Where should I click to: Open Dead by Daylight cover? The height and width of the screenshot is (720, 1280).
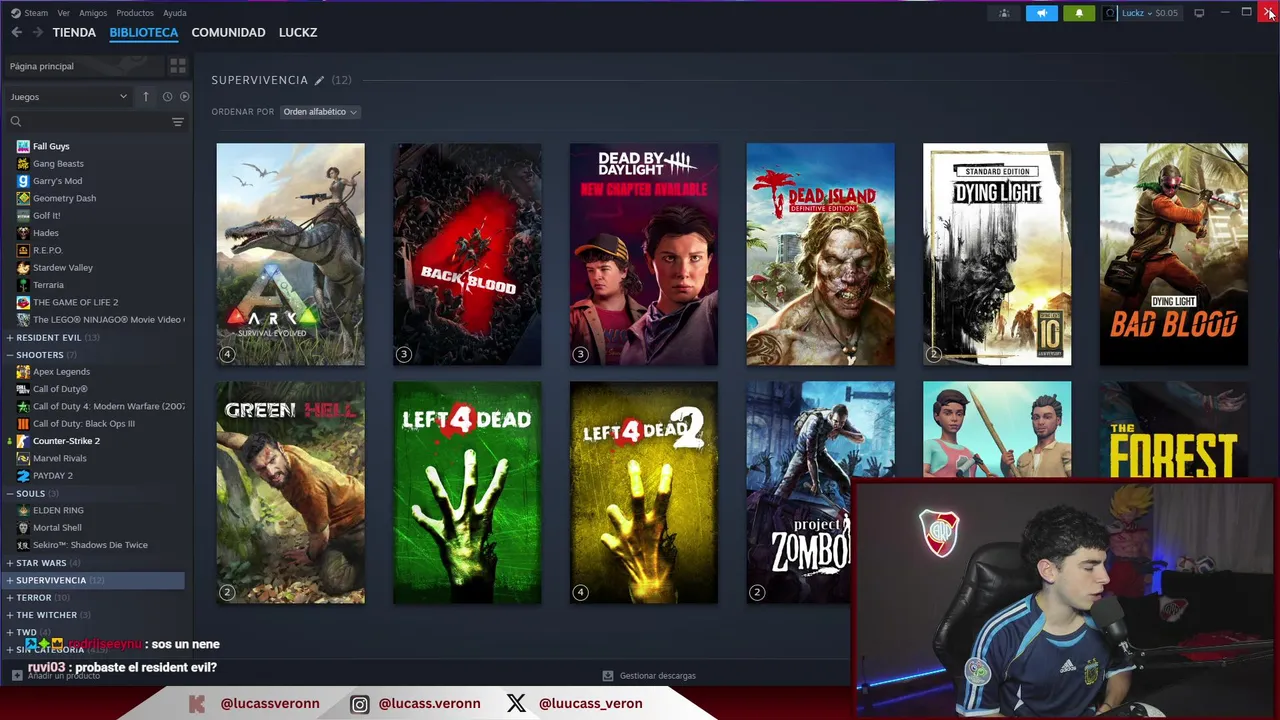coord(644,254)
